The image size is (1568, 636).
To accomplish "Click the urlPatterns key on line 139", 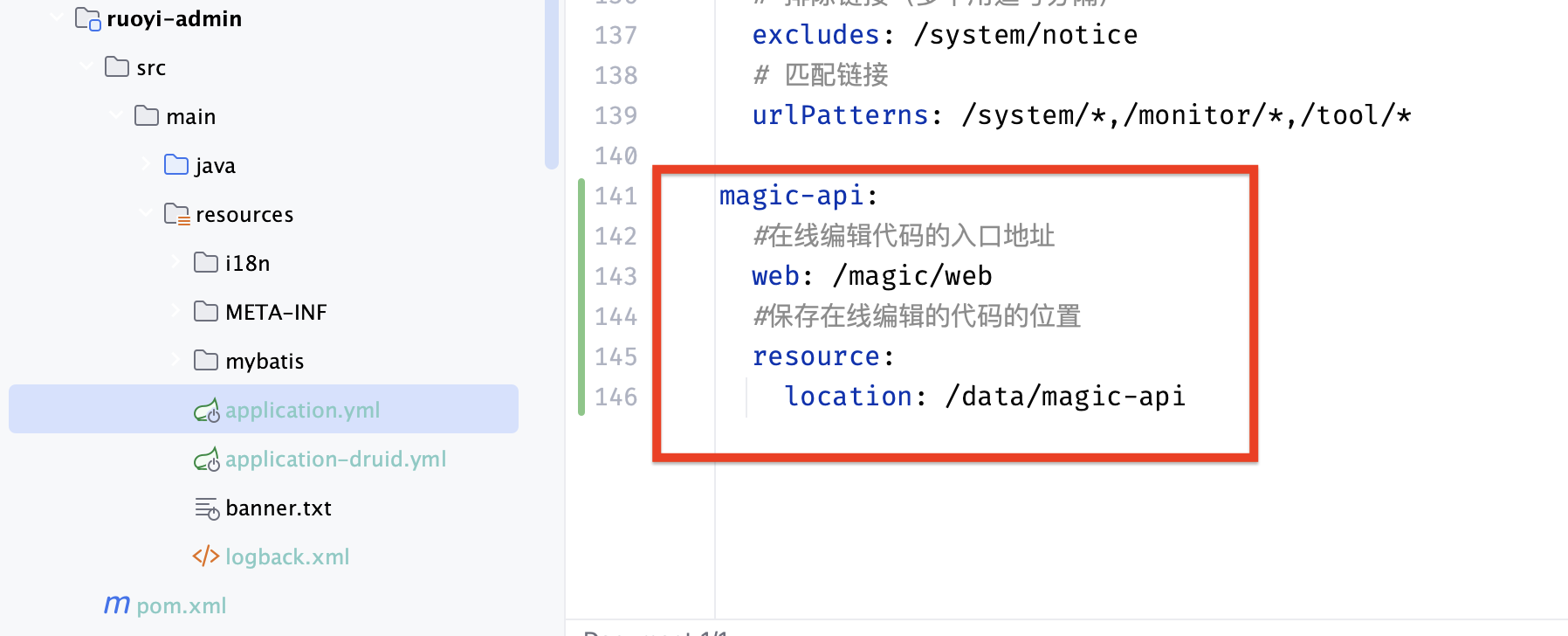I will coord(841,115).
